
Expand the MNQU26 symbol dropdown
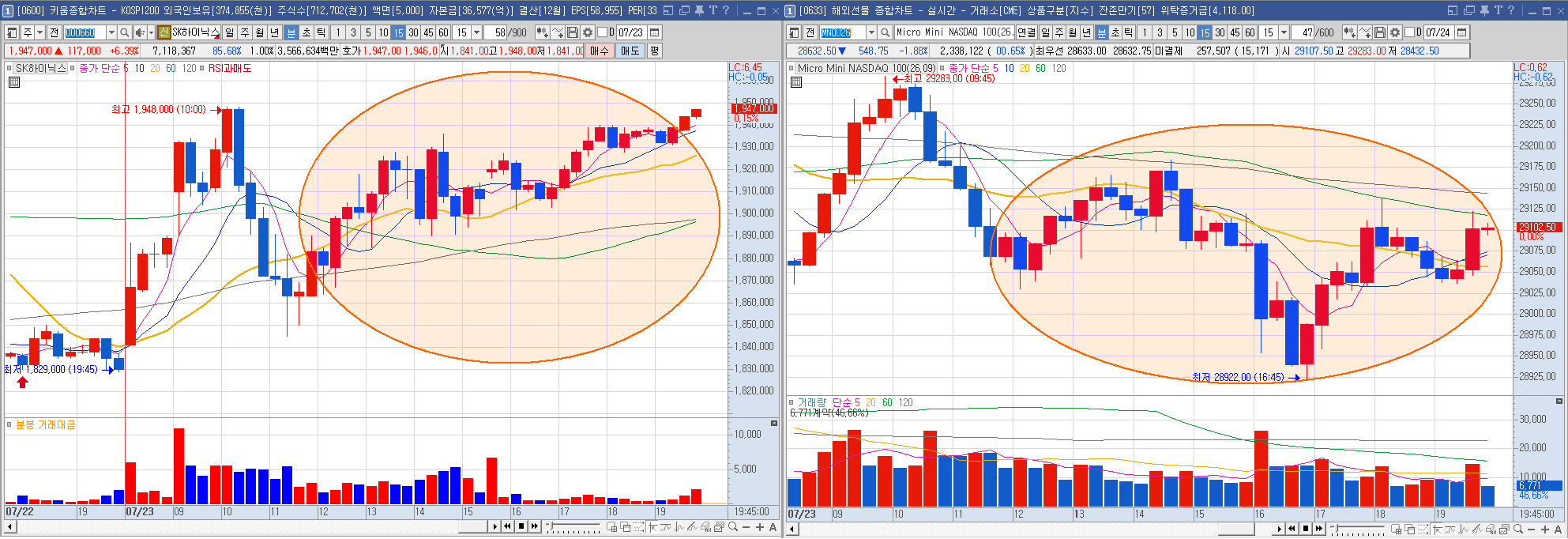871,32
